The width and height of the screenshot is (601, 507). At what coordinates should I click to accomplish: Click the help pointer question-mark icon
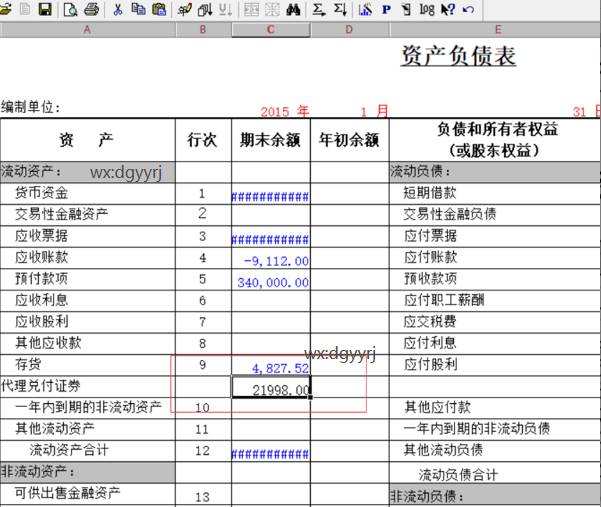(447, 9)
